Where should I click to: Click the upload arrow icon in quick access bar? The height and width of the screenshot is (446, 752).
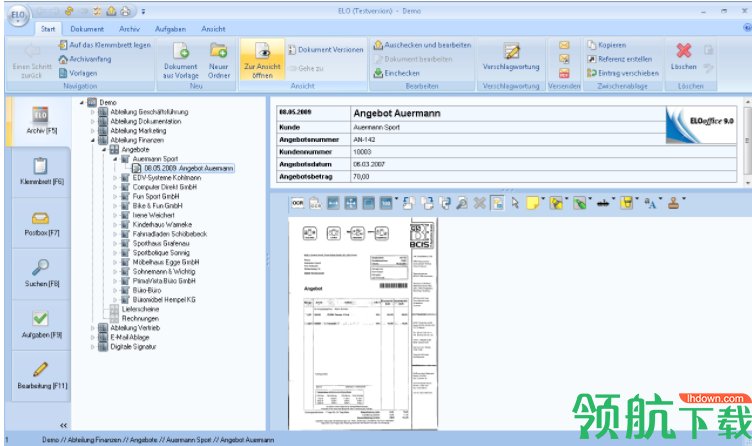(111, 11)
